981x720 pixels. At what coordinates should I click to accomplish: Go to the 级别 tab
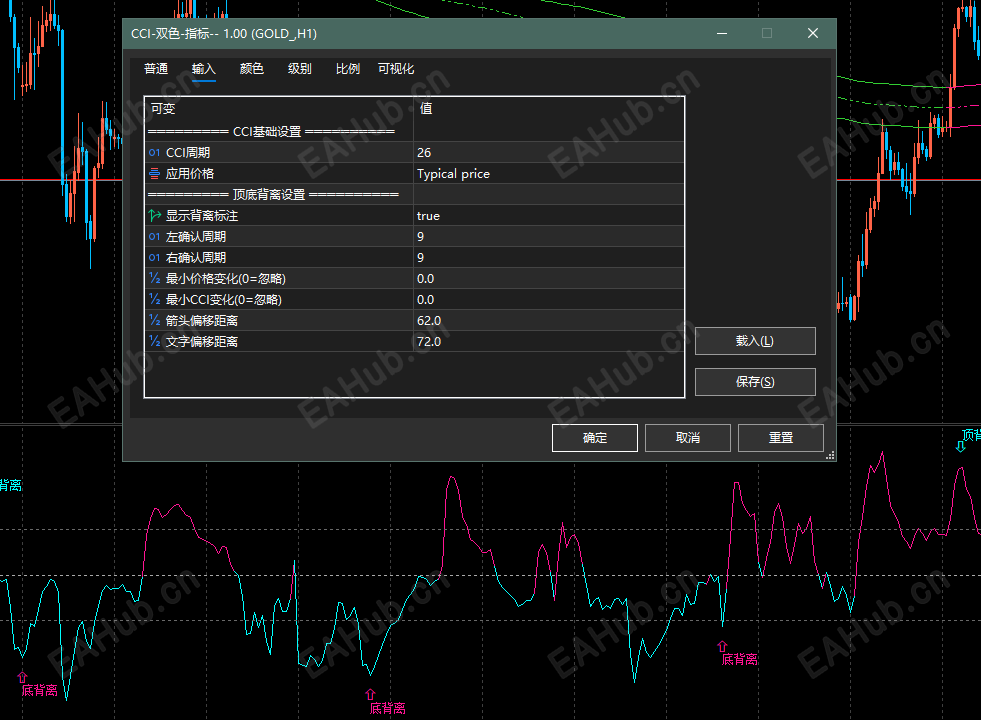(300, 69)
